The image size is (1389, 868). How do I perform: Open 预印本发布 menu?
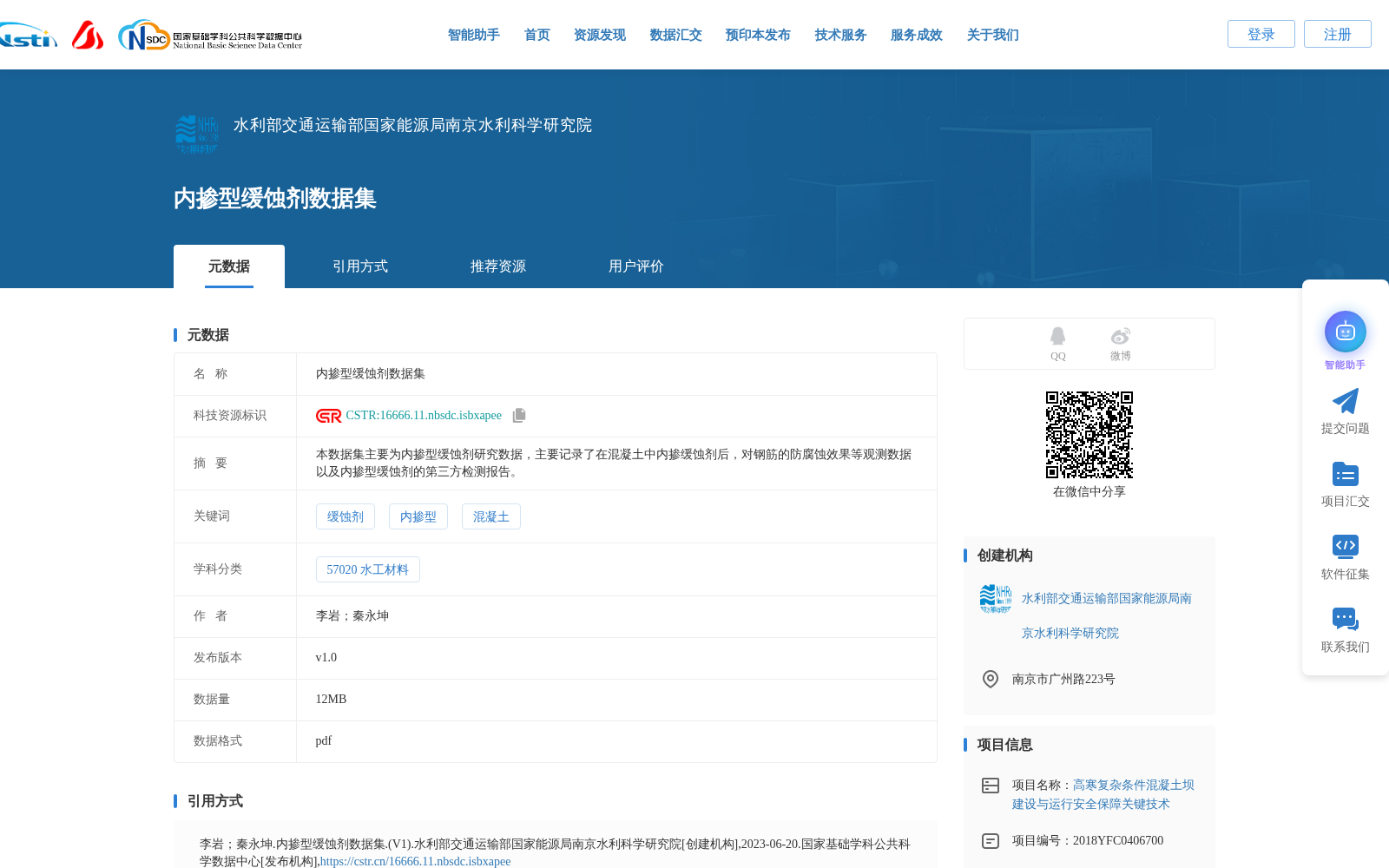coord(758,35)
